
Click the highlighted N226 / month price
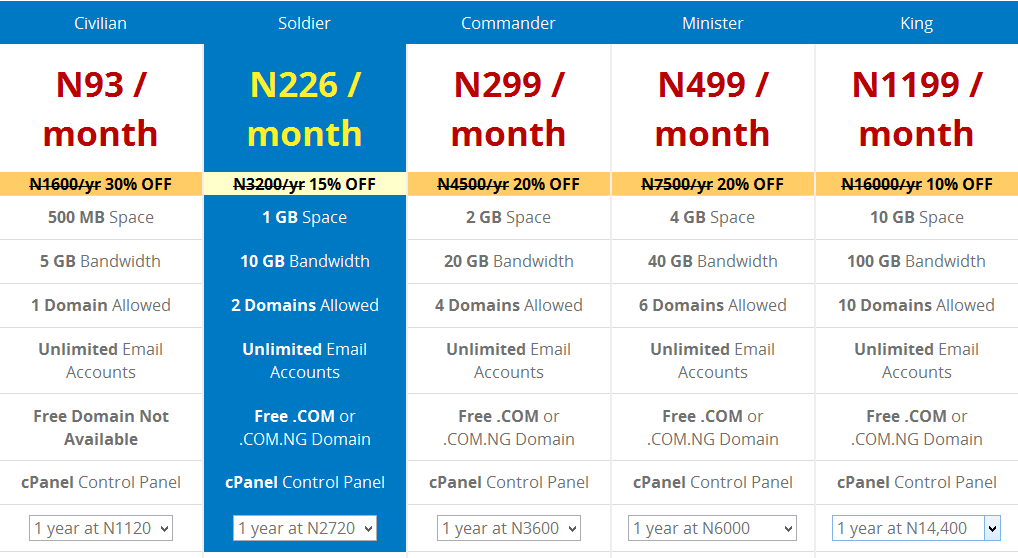pos(304,109)
